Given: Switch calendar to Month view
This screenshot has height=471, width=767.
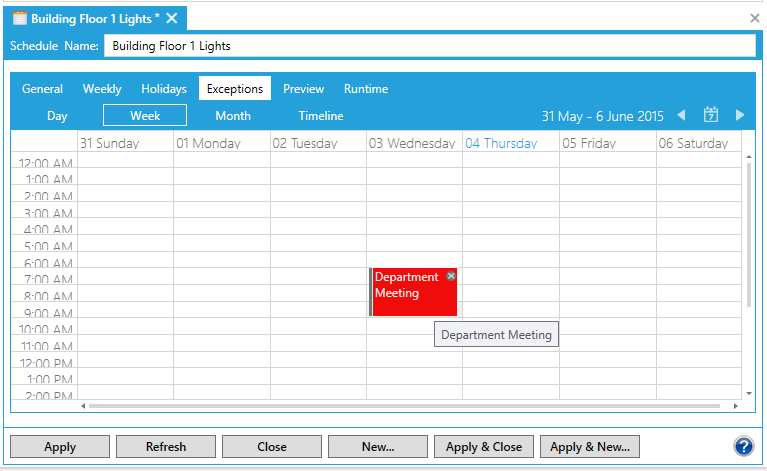Looking at the screenshot, I should click(x=233, y=116).
